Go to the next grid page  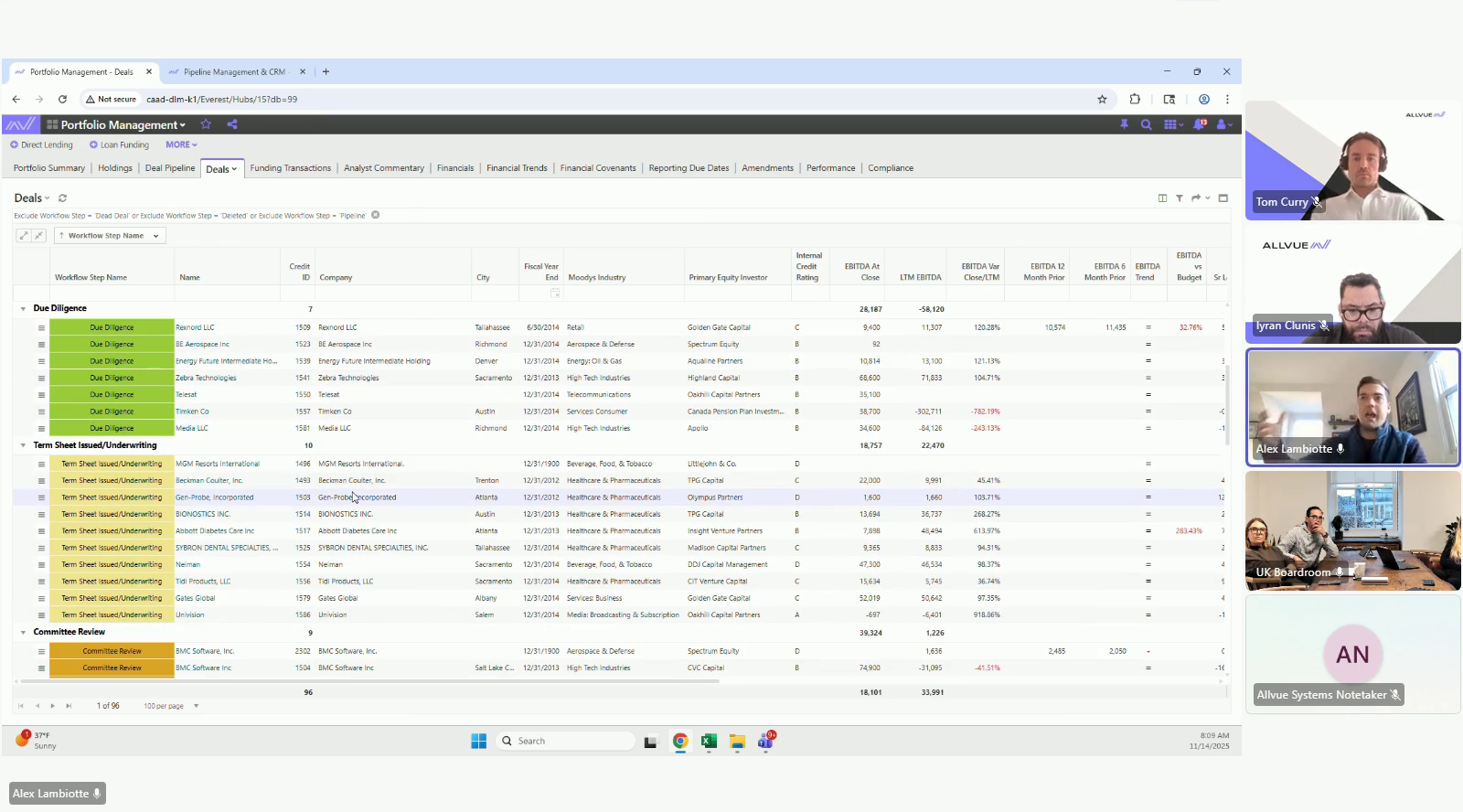pos(52,706)
